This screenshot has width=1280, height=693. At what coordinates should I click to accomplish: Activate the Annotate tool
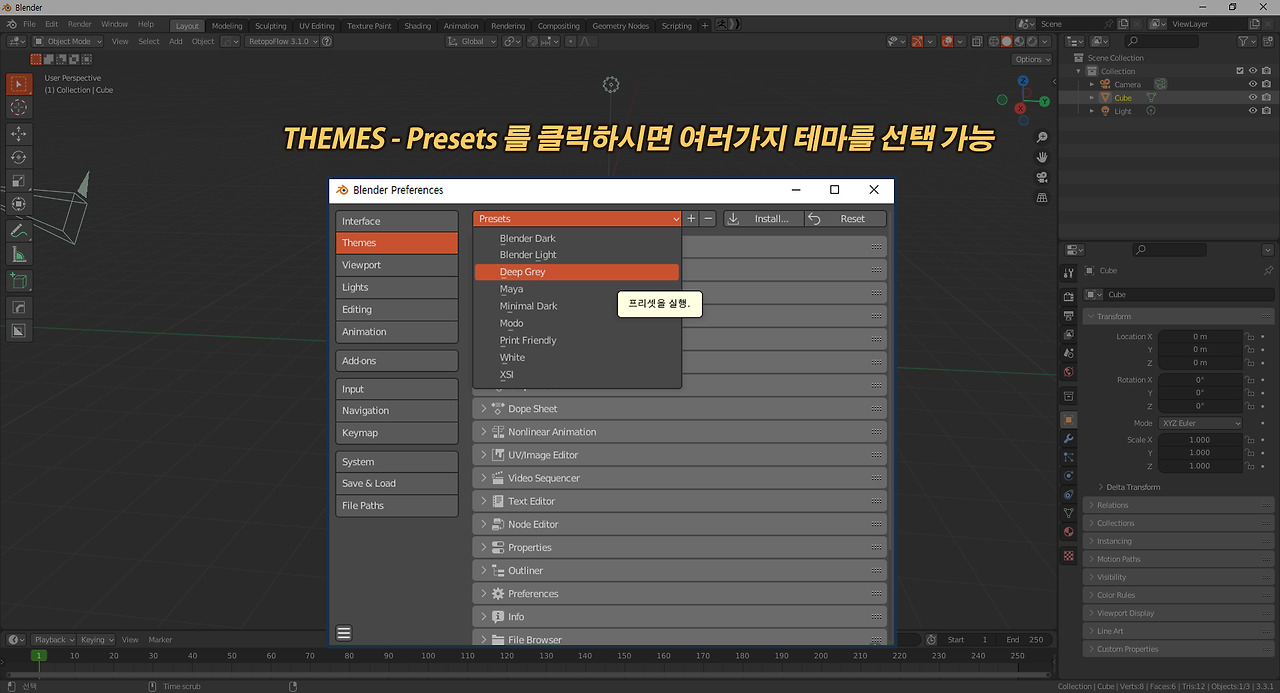(x=18, y=230)
